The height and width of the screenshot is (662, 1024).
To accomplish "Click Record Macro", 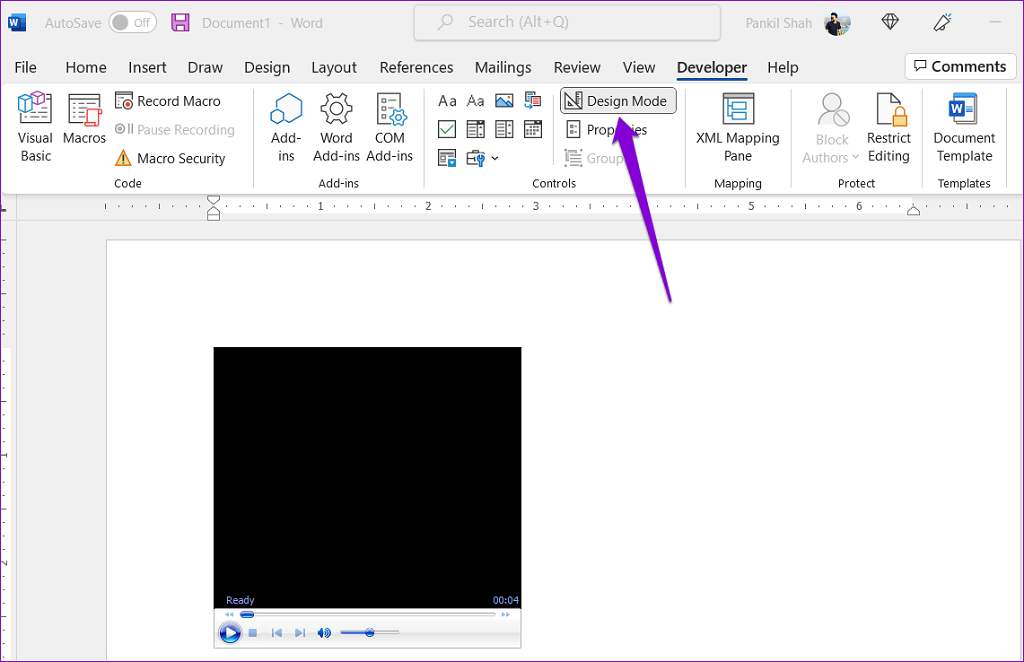I will [x=168, y=101].
